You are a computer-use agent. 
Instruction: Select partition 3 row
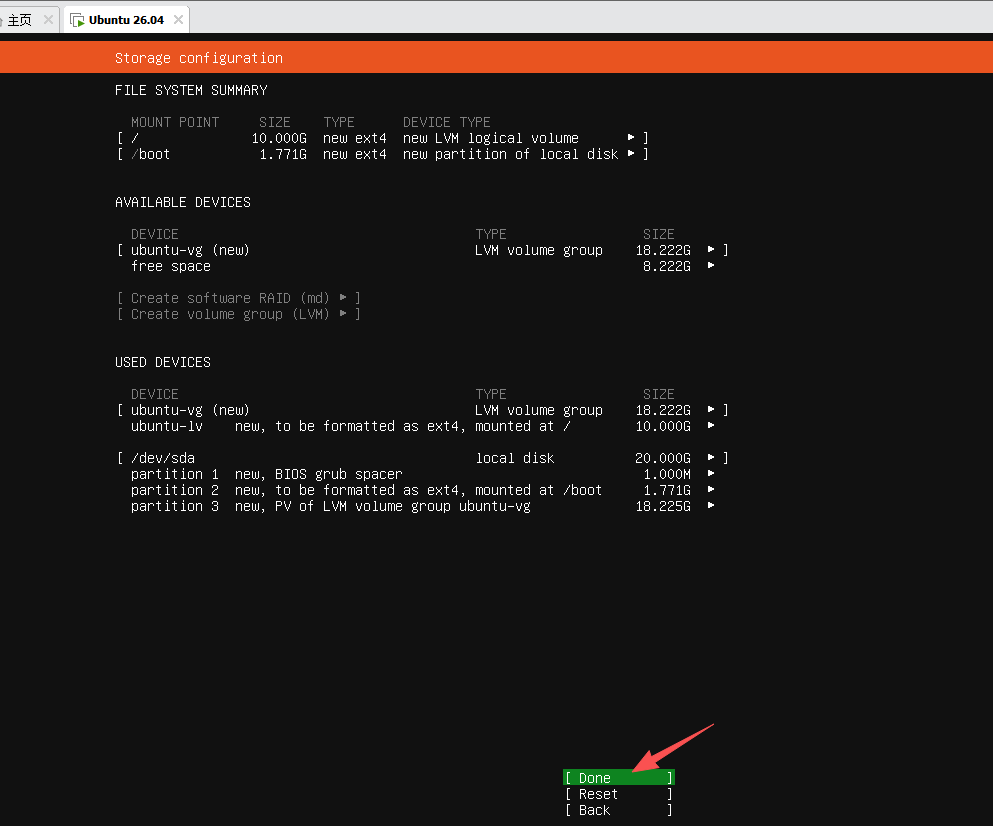(422, 506)
